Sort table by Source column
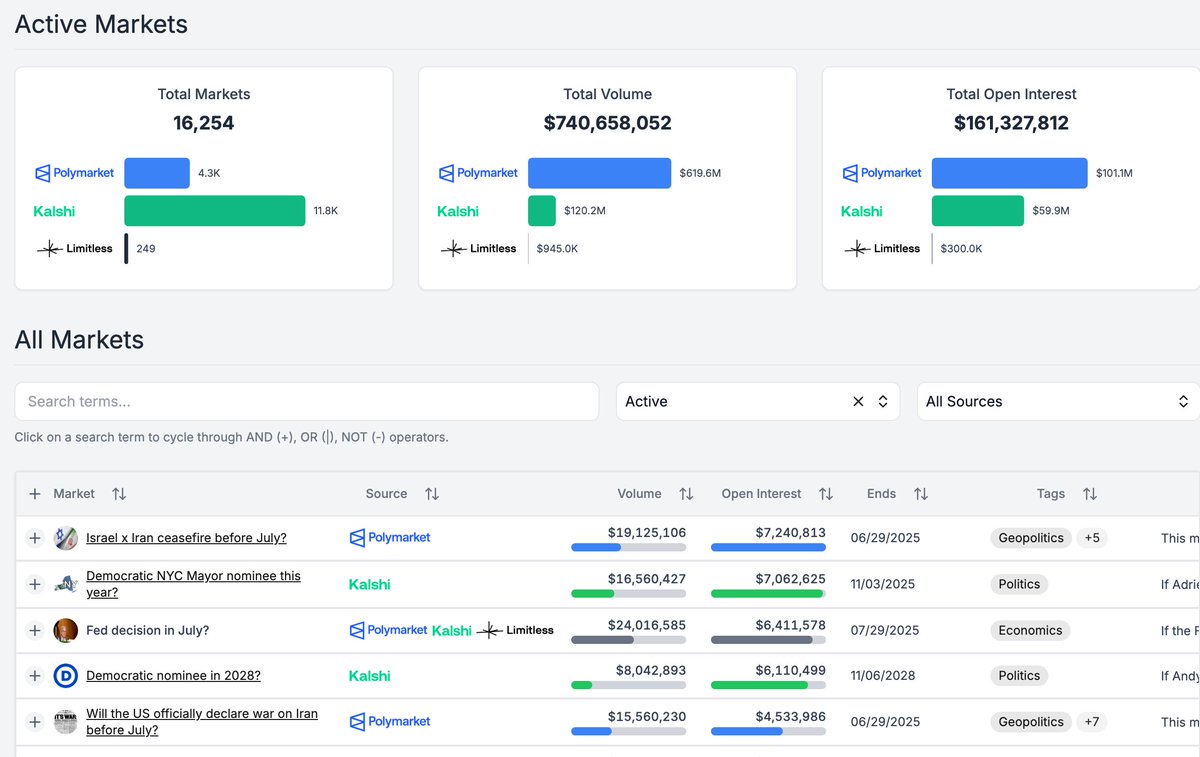 (432, 494)
